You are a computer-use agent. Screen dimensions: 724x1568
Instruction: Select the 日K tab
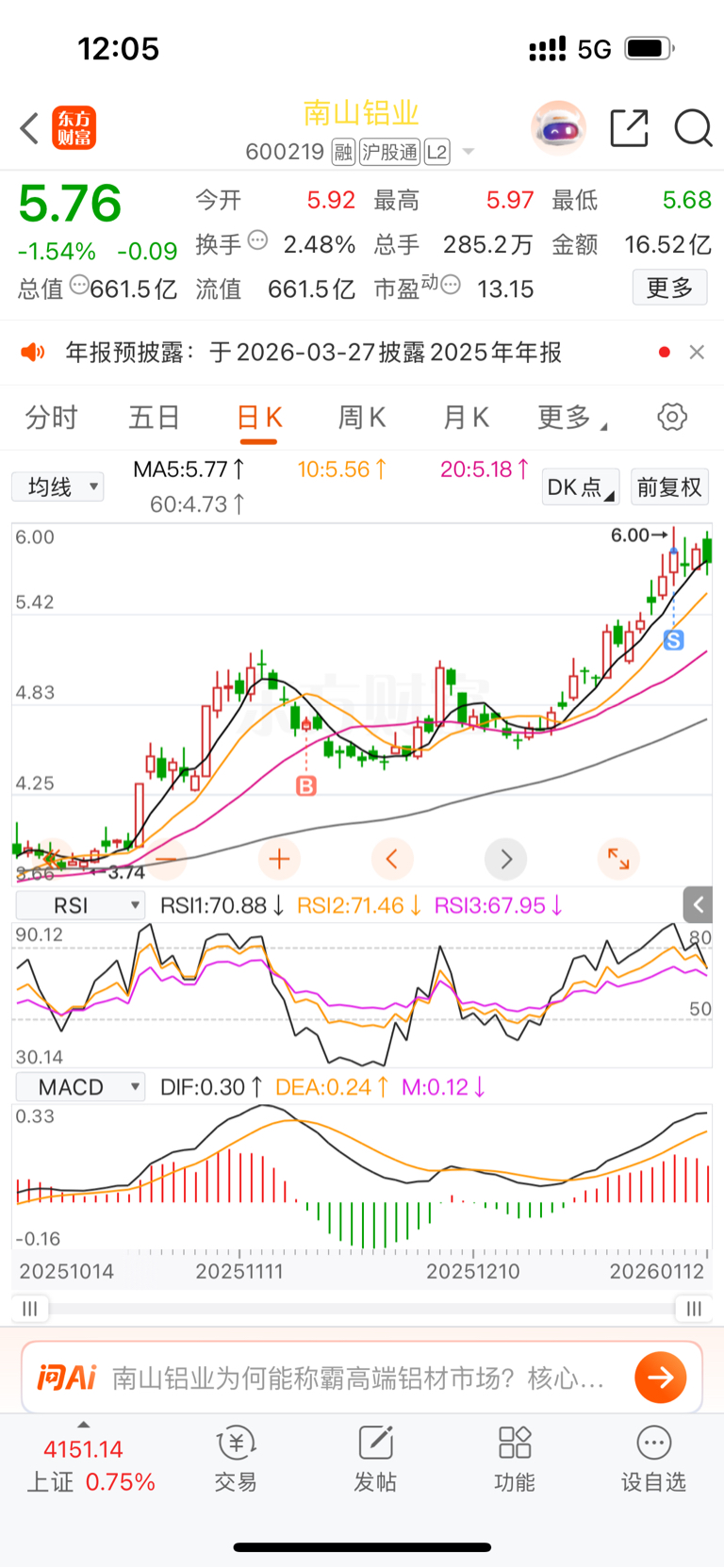click(259, 417)
